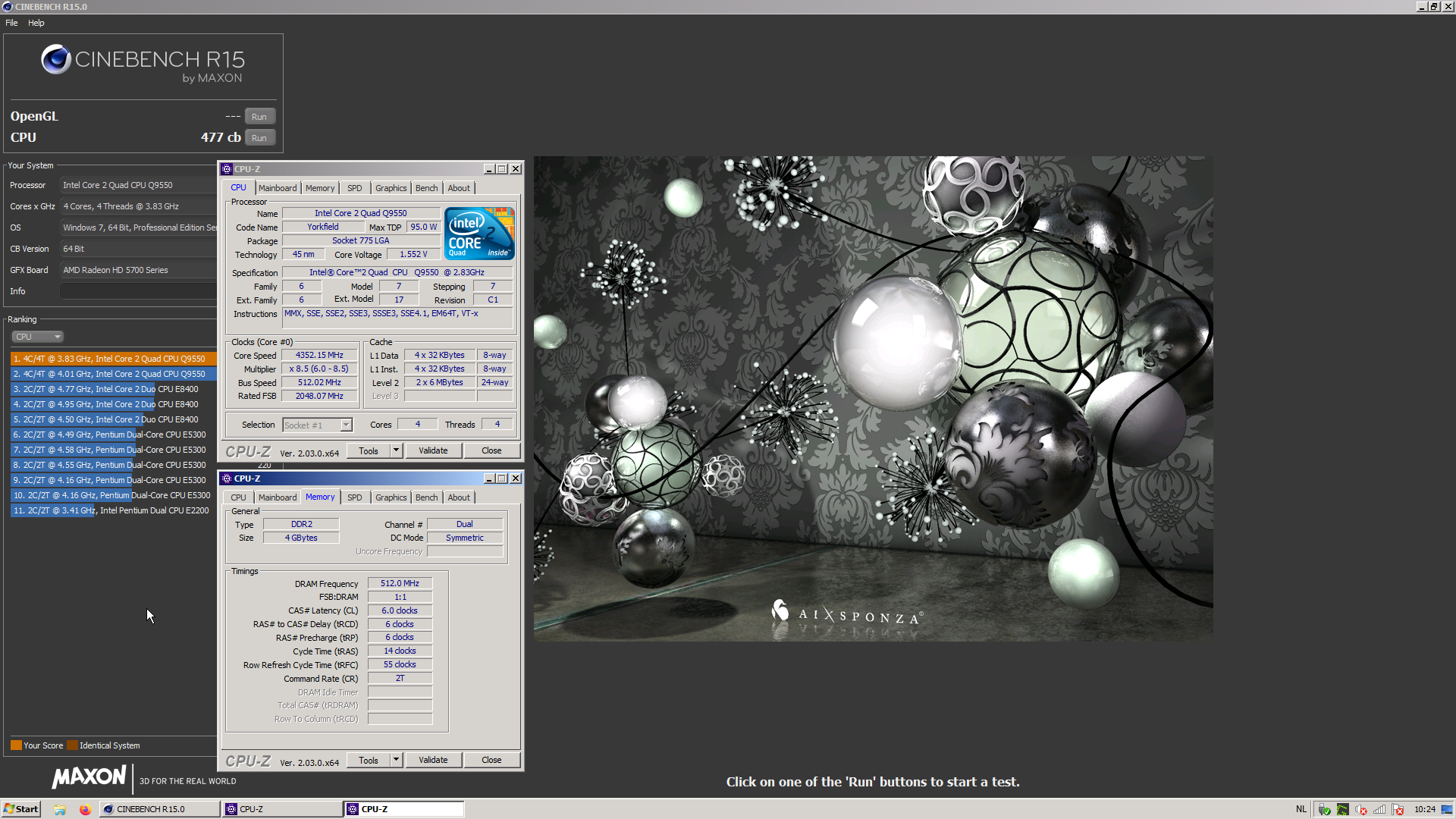Viewport: 1456px width, 819px height.
Task: Click the Cinebench R15 sphere logo
Action: [56, 59]
